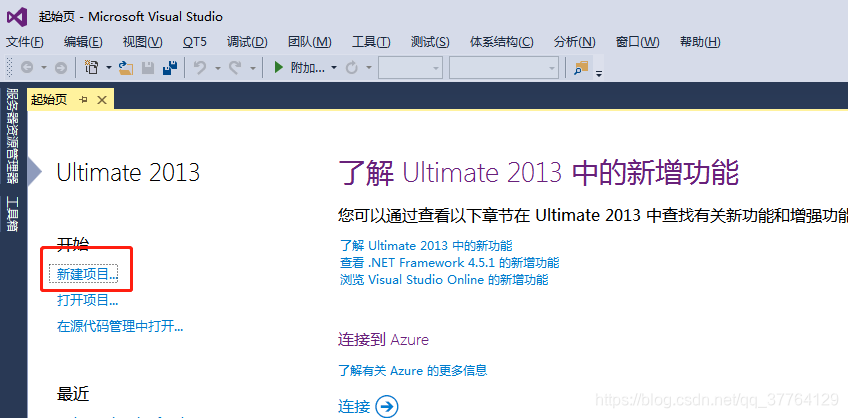Click the 连接 link text
Image resolution: width=848 pixels, height=418 pixels.
click(x=354, y=406)
